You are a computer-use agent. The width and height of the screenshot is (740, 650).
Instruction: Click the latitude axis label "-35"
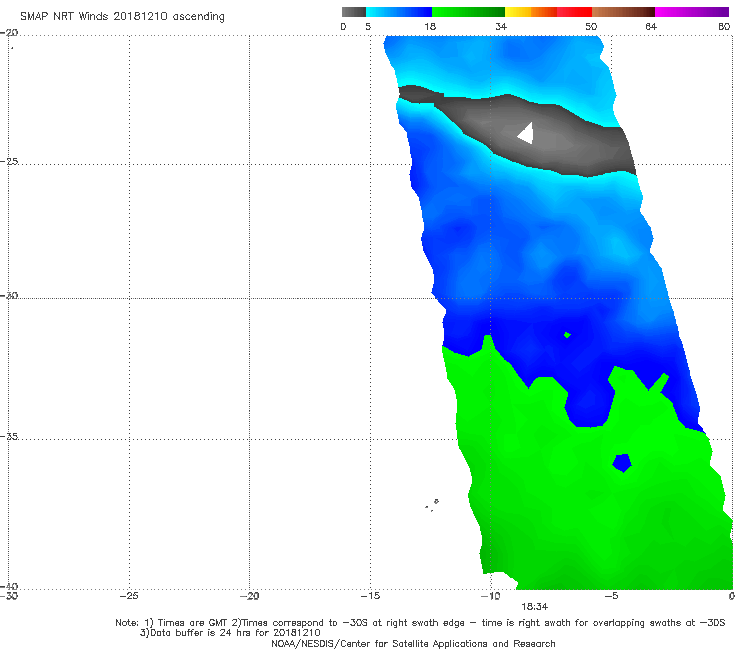tap(9, 437)
